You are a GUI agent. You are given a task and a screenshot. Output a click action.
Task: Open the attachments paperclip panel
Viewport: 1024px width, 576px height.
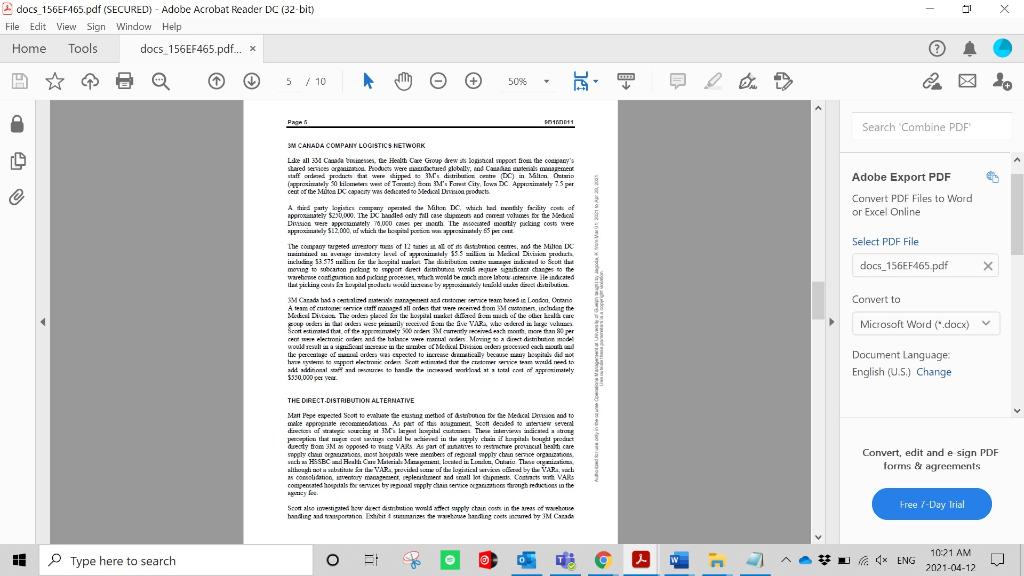17,197
